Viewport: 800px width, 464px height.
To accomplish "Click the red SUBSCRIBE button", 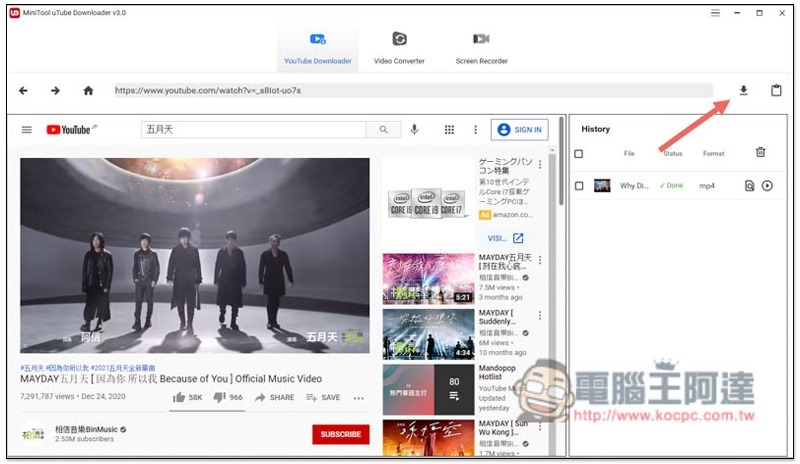I will tap(341, 434).
